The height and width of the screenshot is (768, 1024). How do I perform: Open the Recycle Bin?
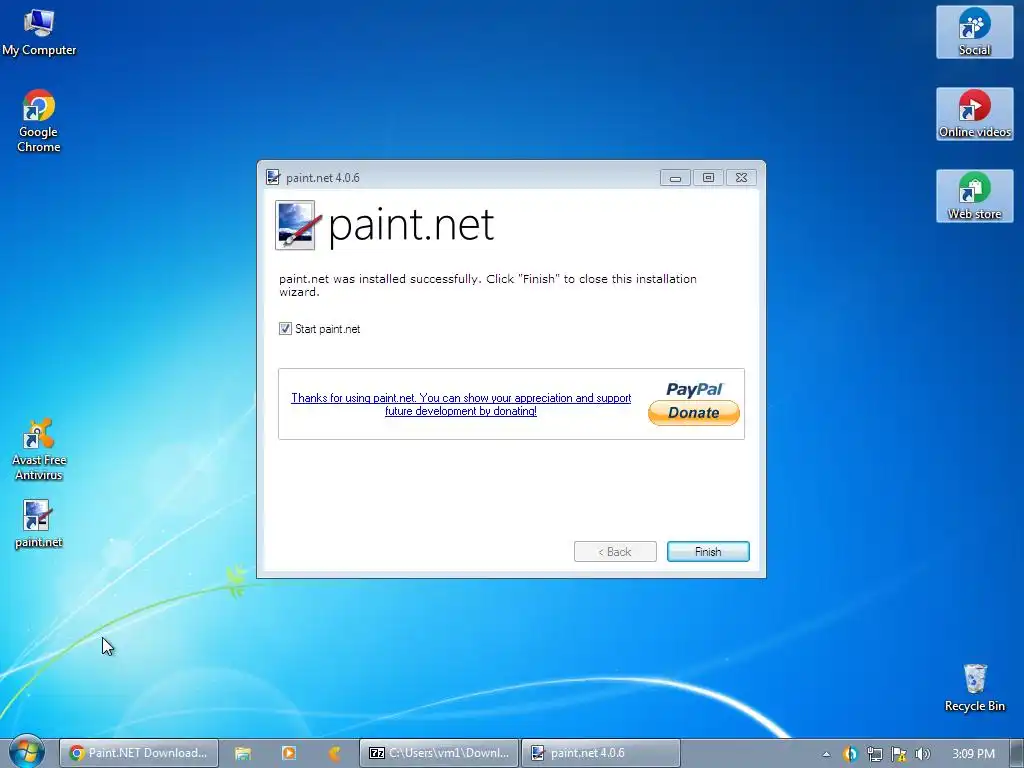click(974, 688)
